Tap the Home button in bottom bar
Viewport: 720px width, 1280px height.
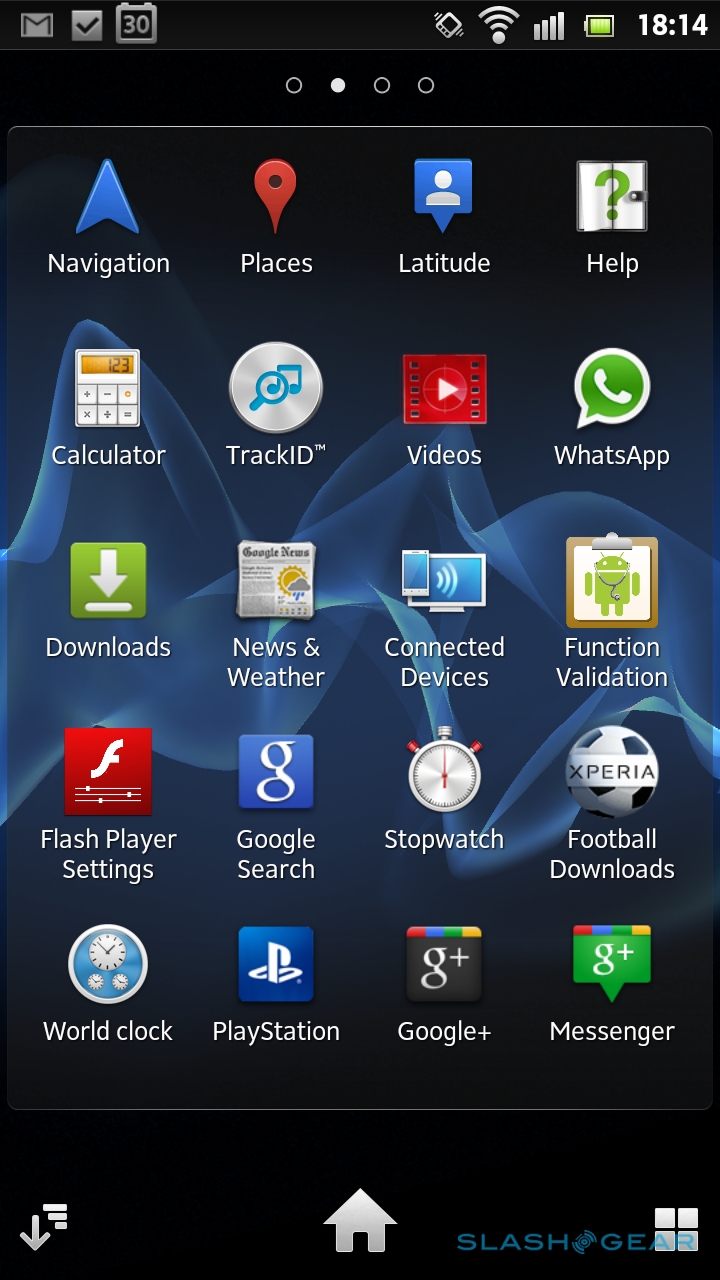(360, 1220)
